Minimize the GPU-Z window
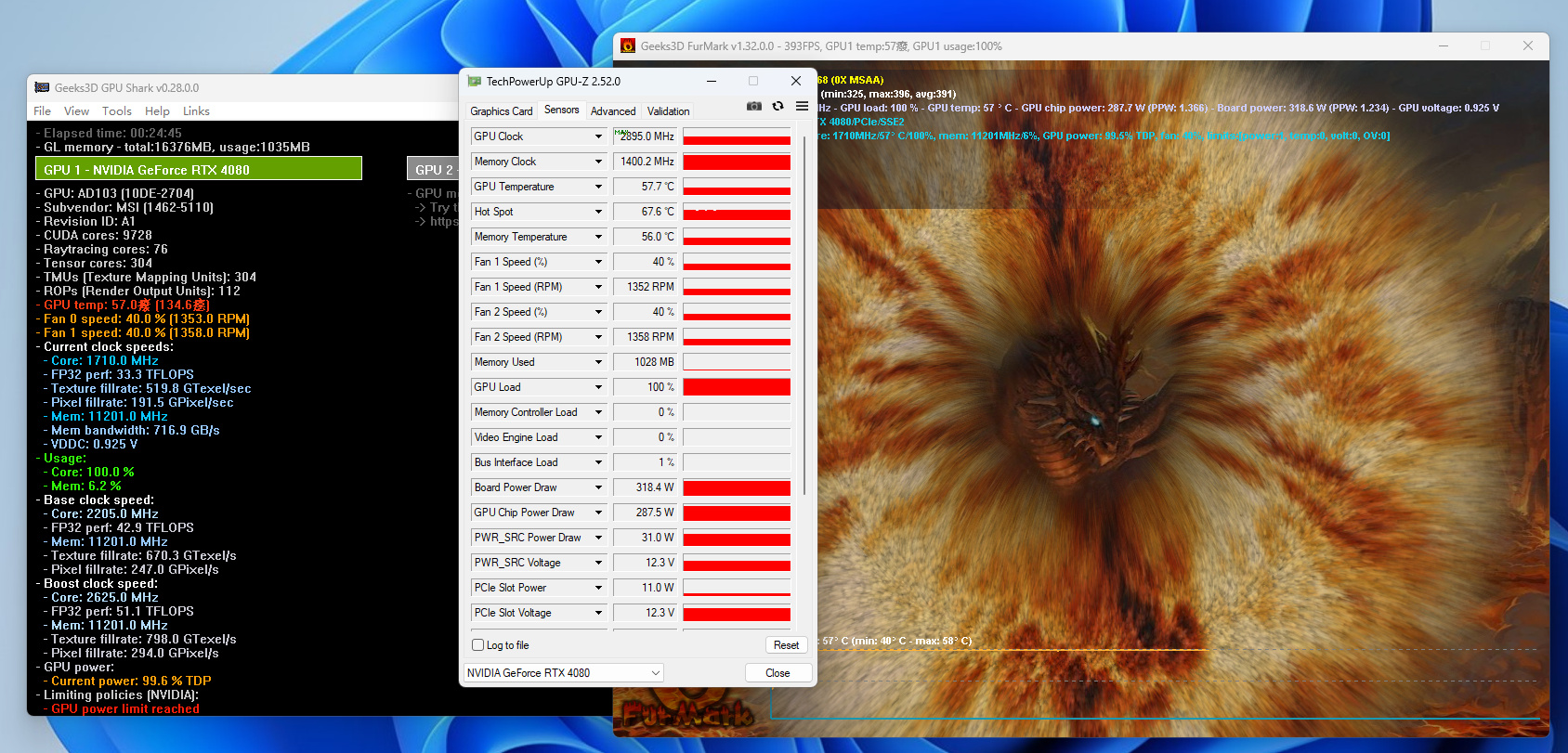Viewport: 1568px width, 753px height. click(712, 82)
